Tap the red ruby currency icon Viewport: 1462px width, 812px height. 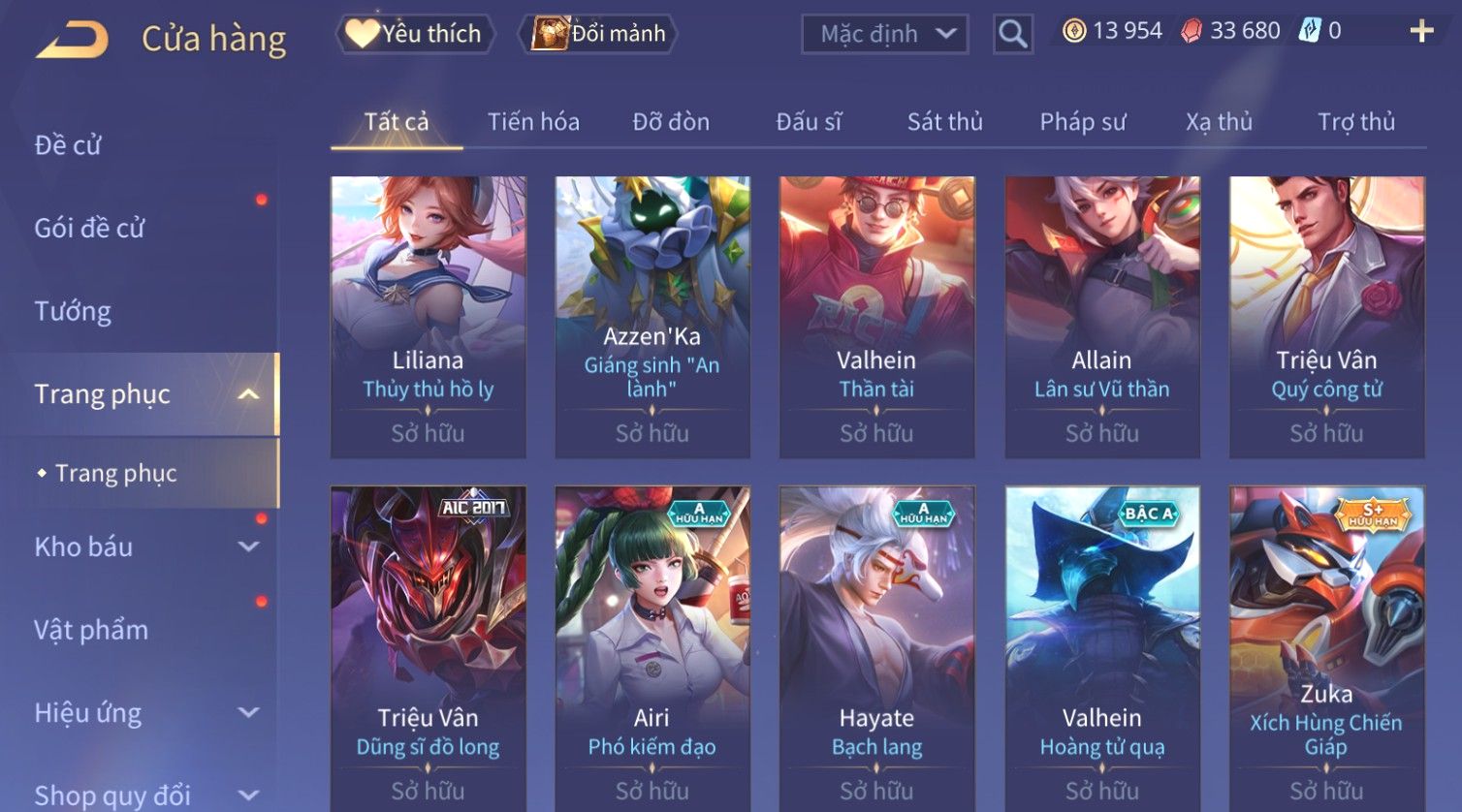1192,31
